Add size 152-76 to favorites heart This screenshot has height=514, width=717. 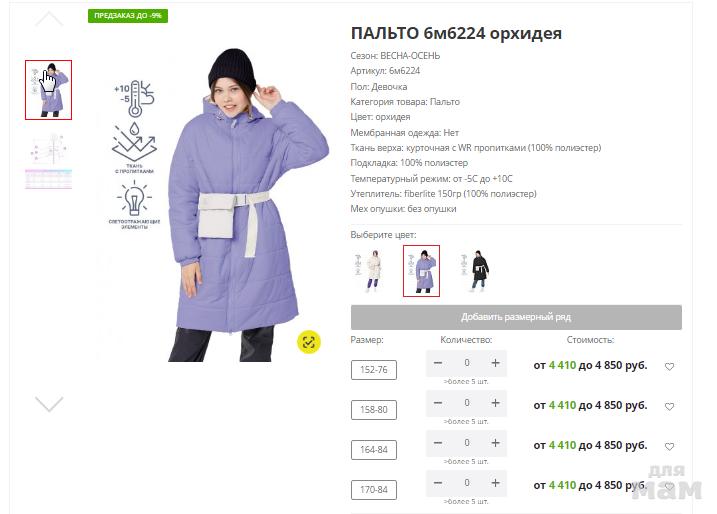click(669, 366)
